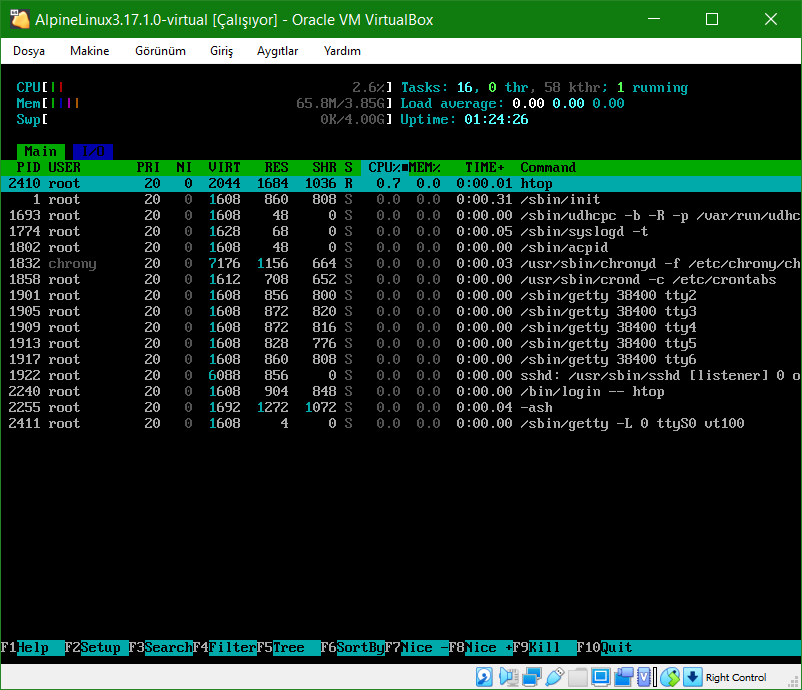Screen dimensions: 802x690
Task: Sort by the USER column header
Action: coord(64,167)
